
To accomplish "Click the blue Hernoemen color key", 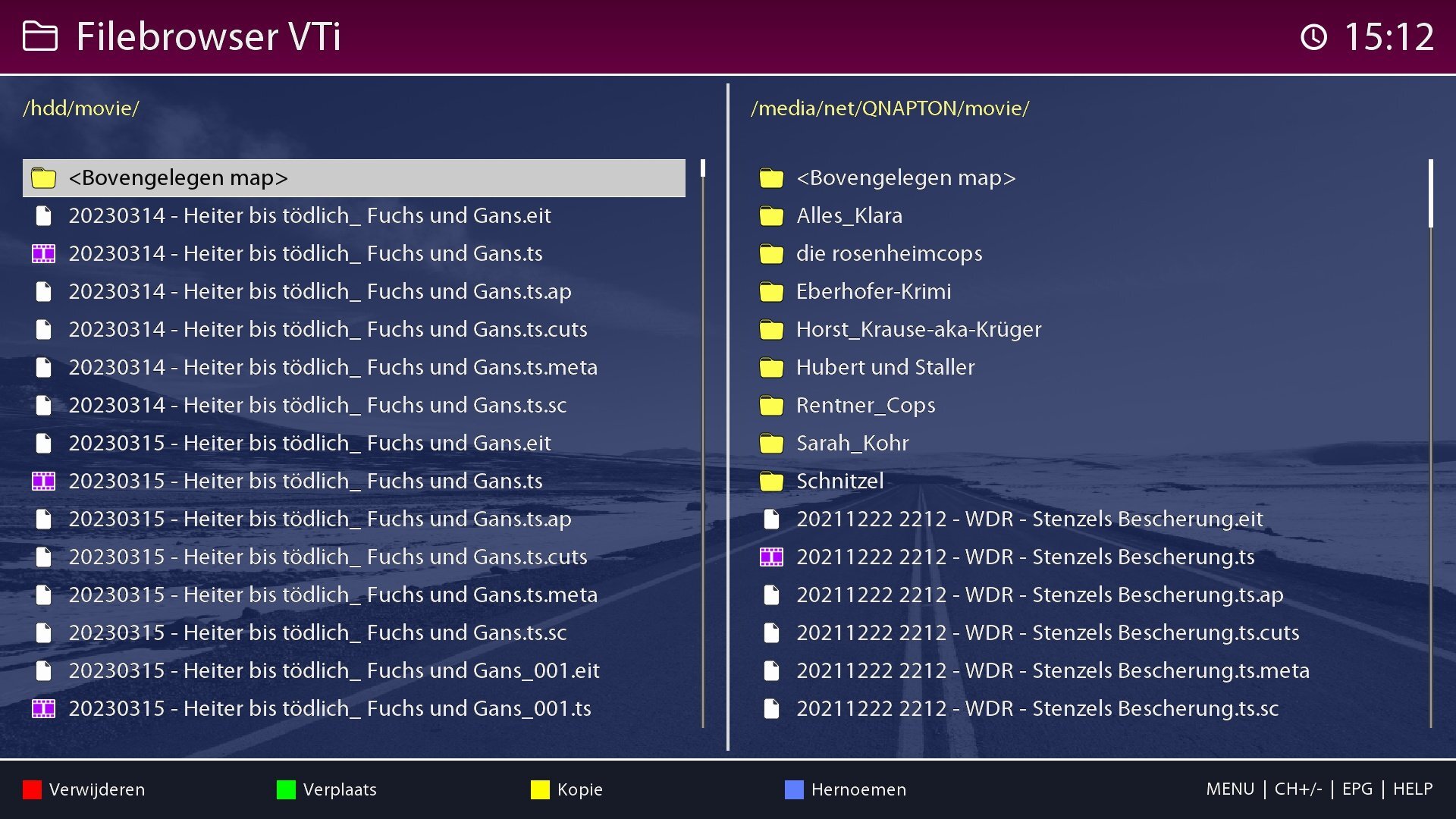I will (x=794, y=789).
